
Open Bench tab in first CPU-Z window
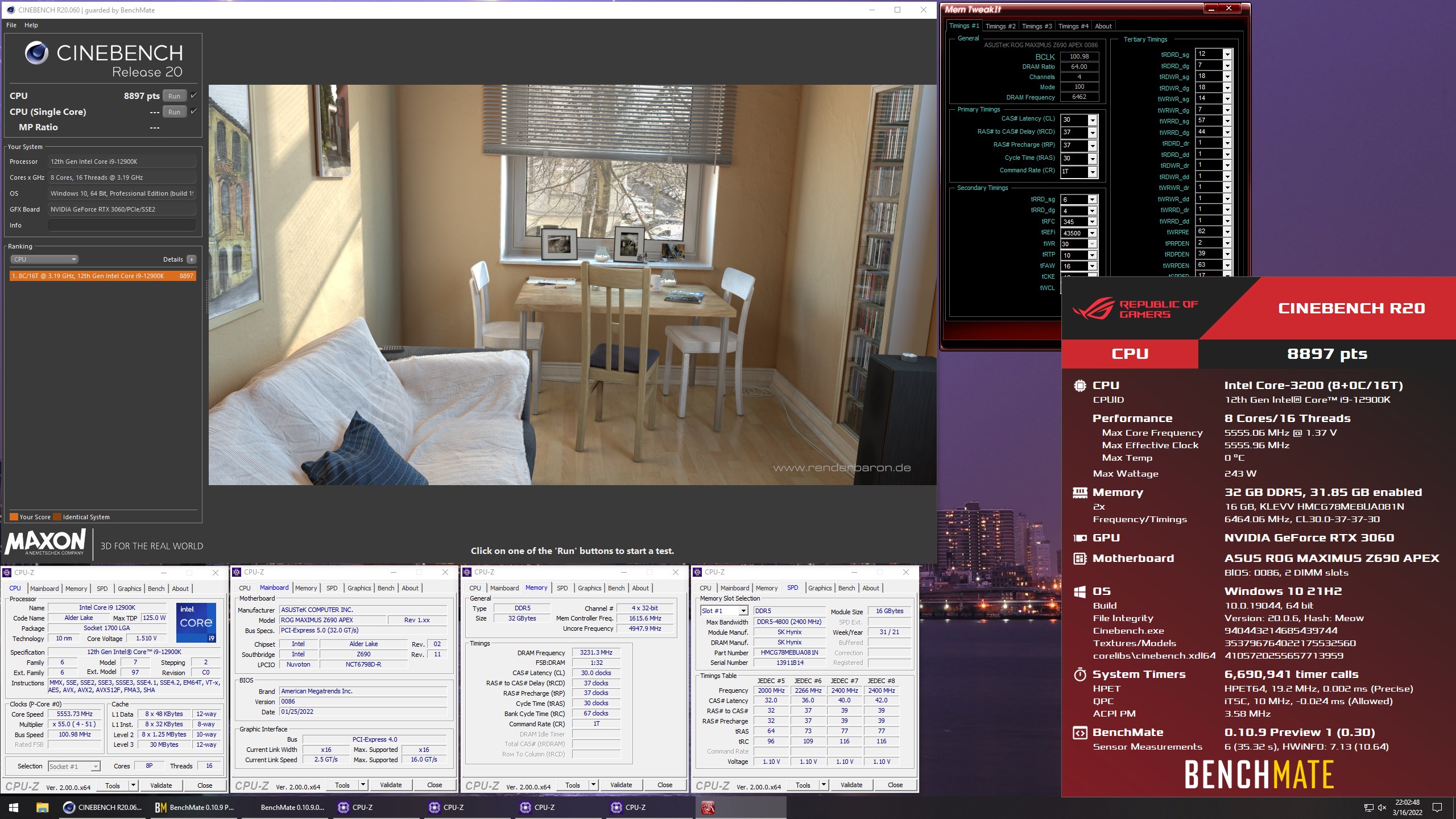[156, 589]
